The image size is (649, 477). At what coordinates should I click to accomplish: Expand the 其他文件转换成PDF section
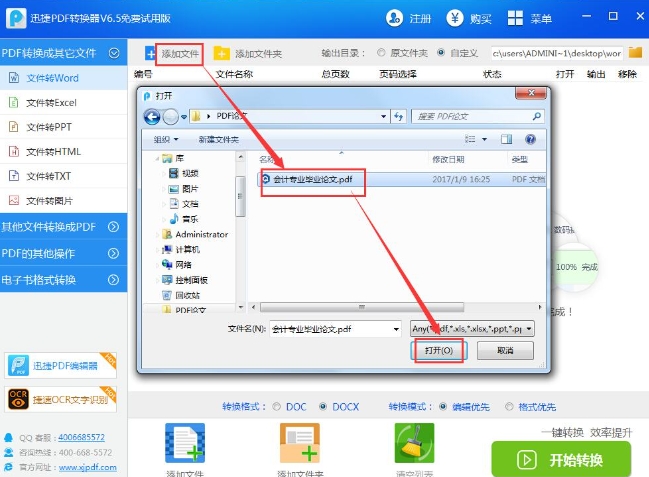[113, 226]
